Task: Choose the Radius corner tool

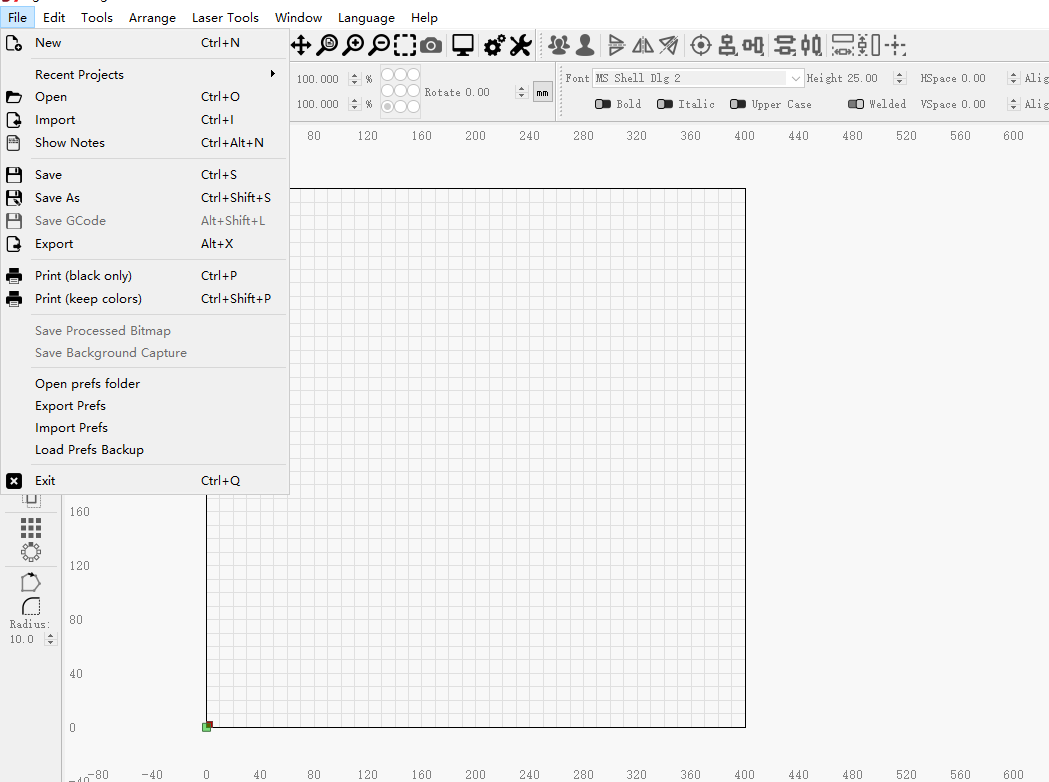Action: [31, 606]
